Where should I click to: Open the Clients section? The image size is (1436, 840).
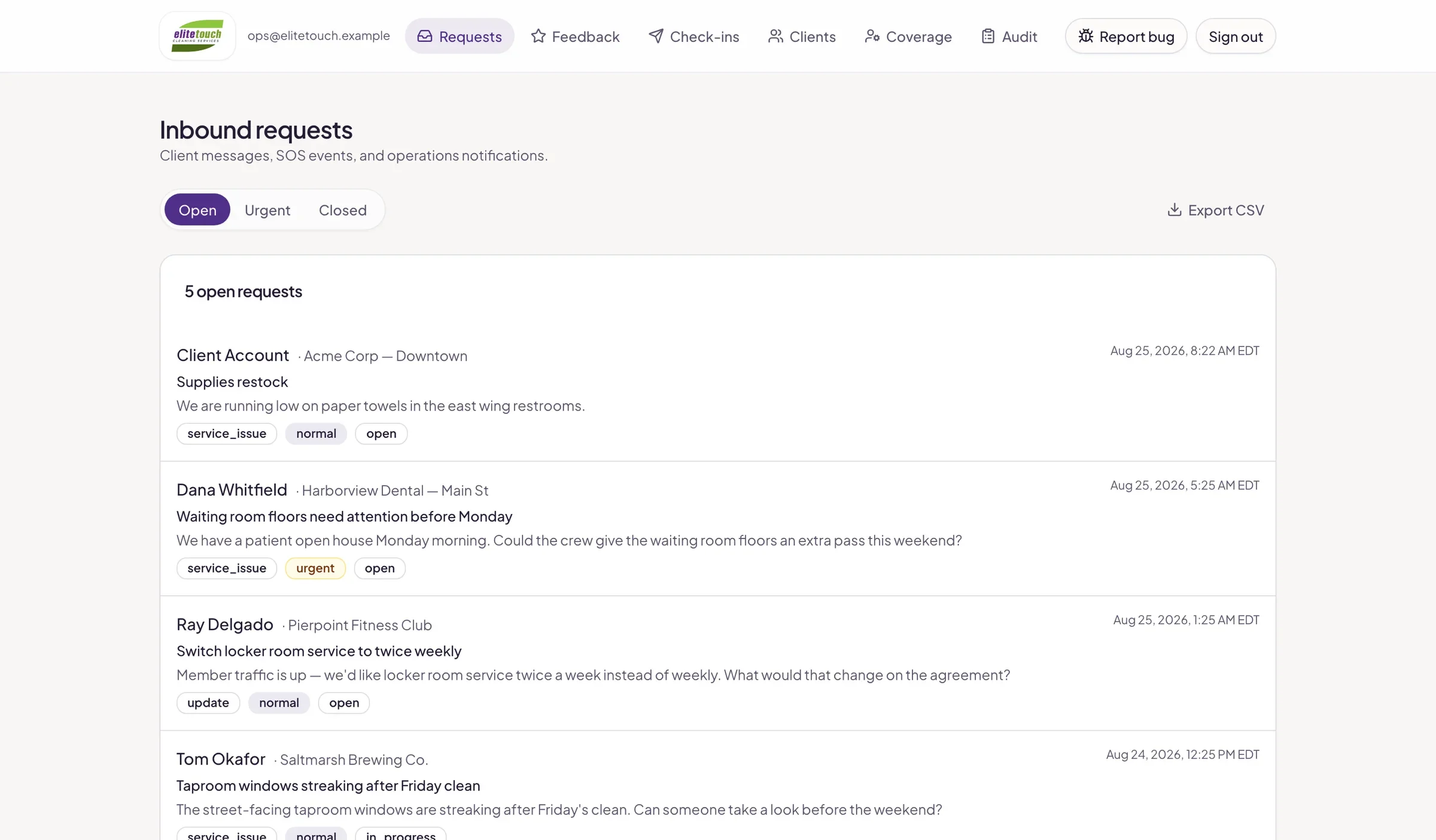802,36
